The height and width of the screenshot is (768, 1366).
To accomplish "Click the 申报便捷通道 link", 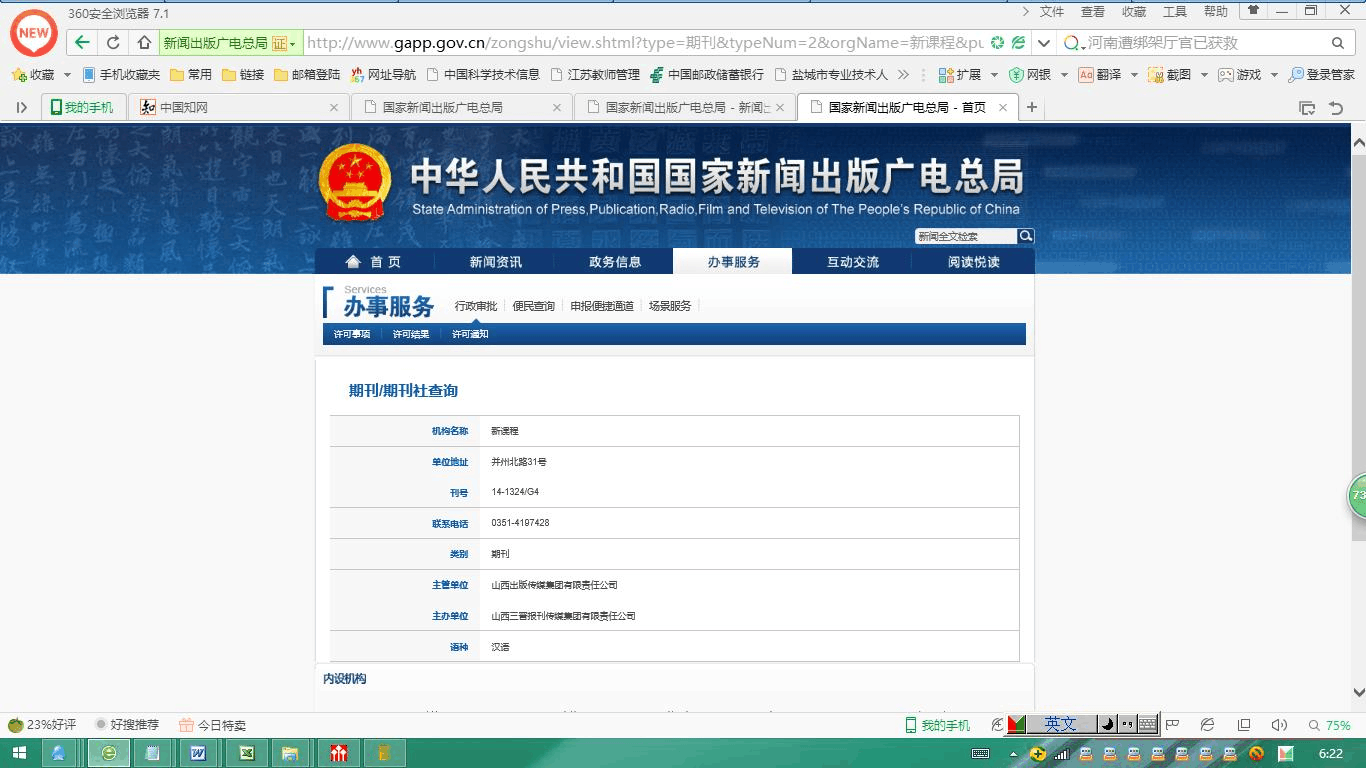I will click(x=602, y=306).
